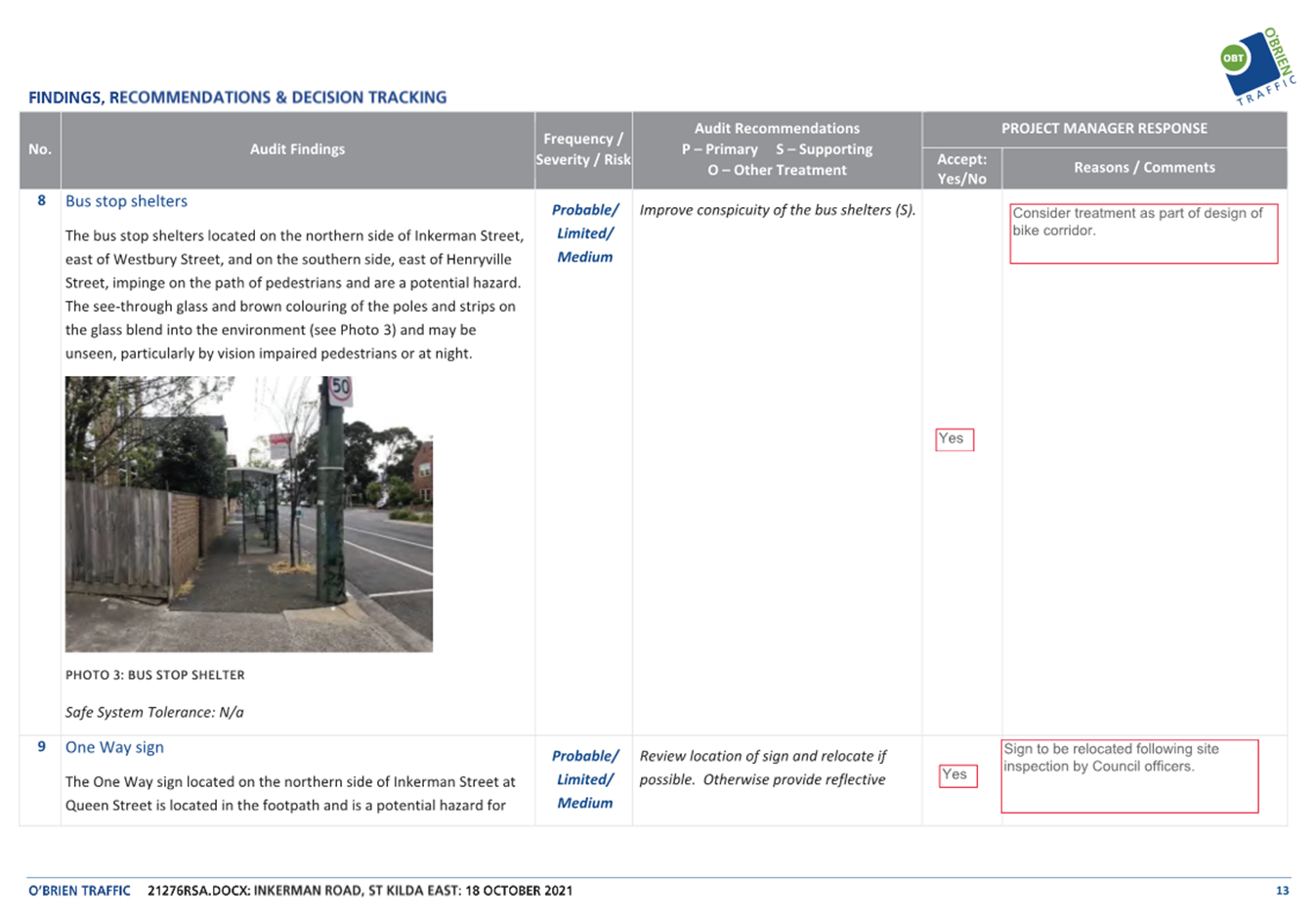Click the 'Consider treatment as part of design' comment box
This screenshot has height=919, width=1316.
point(1144,233)
